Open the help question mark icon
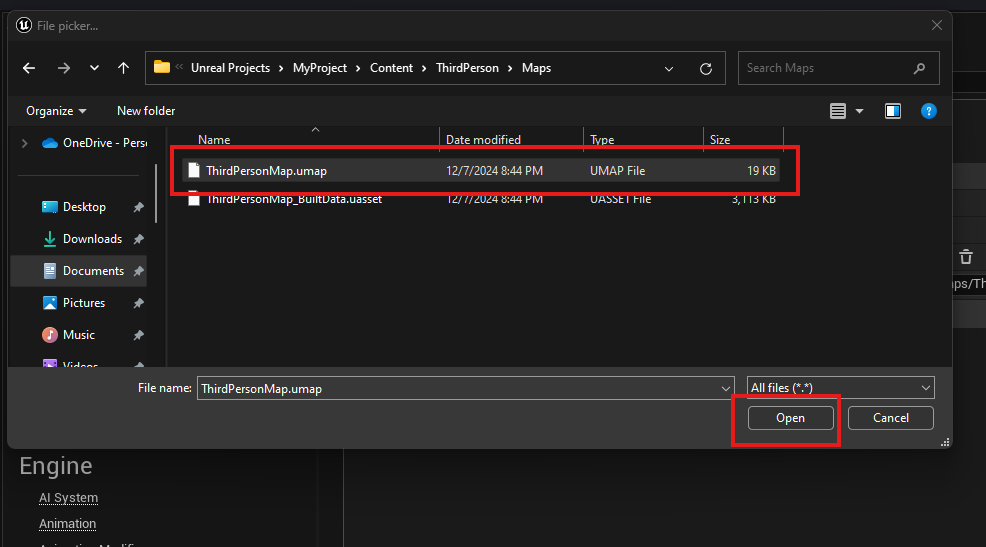986x547 pixels. [x=928, y=111]
